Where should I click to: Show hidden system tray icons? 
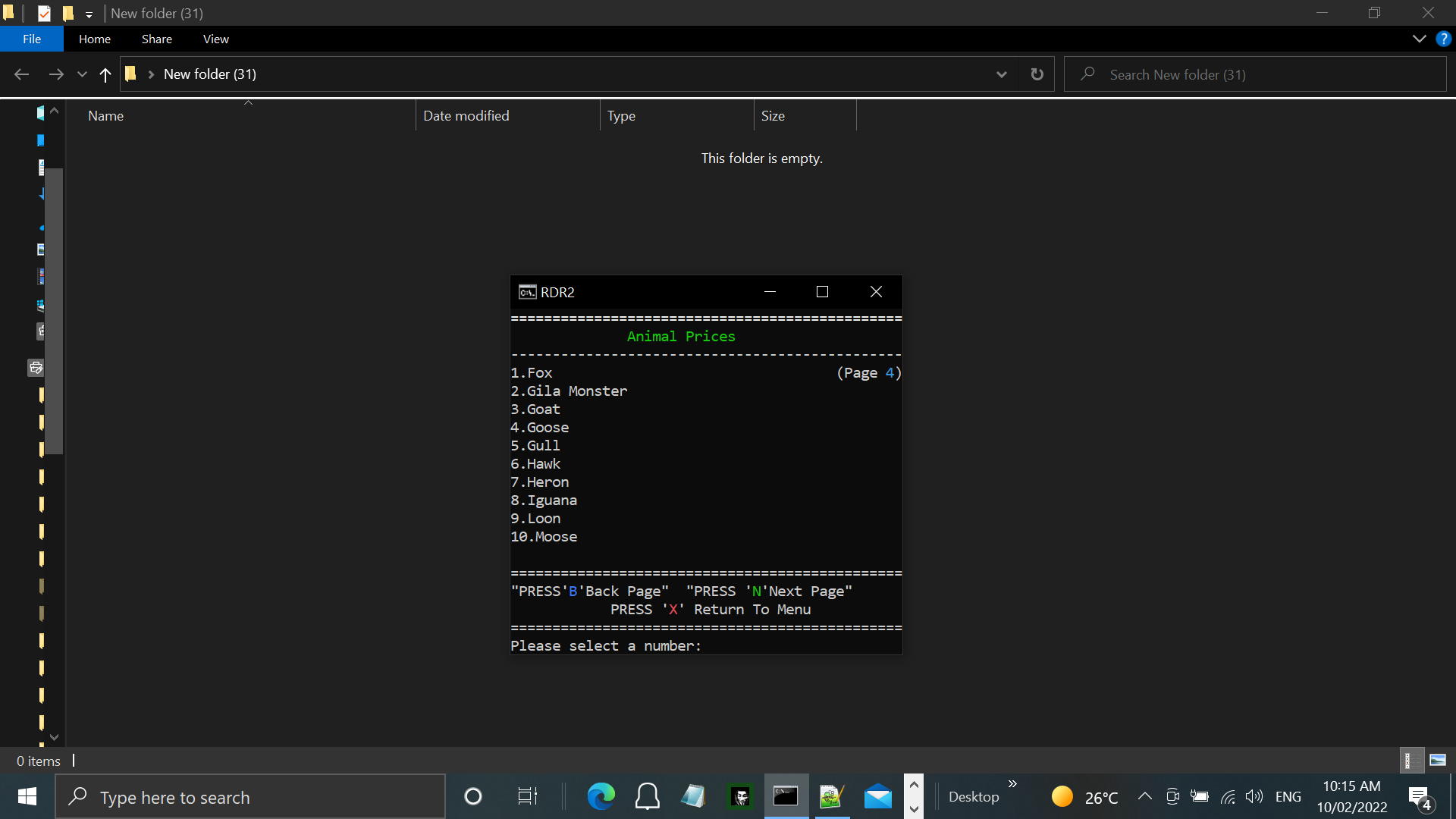[1144, 796]
